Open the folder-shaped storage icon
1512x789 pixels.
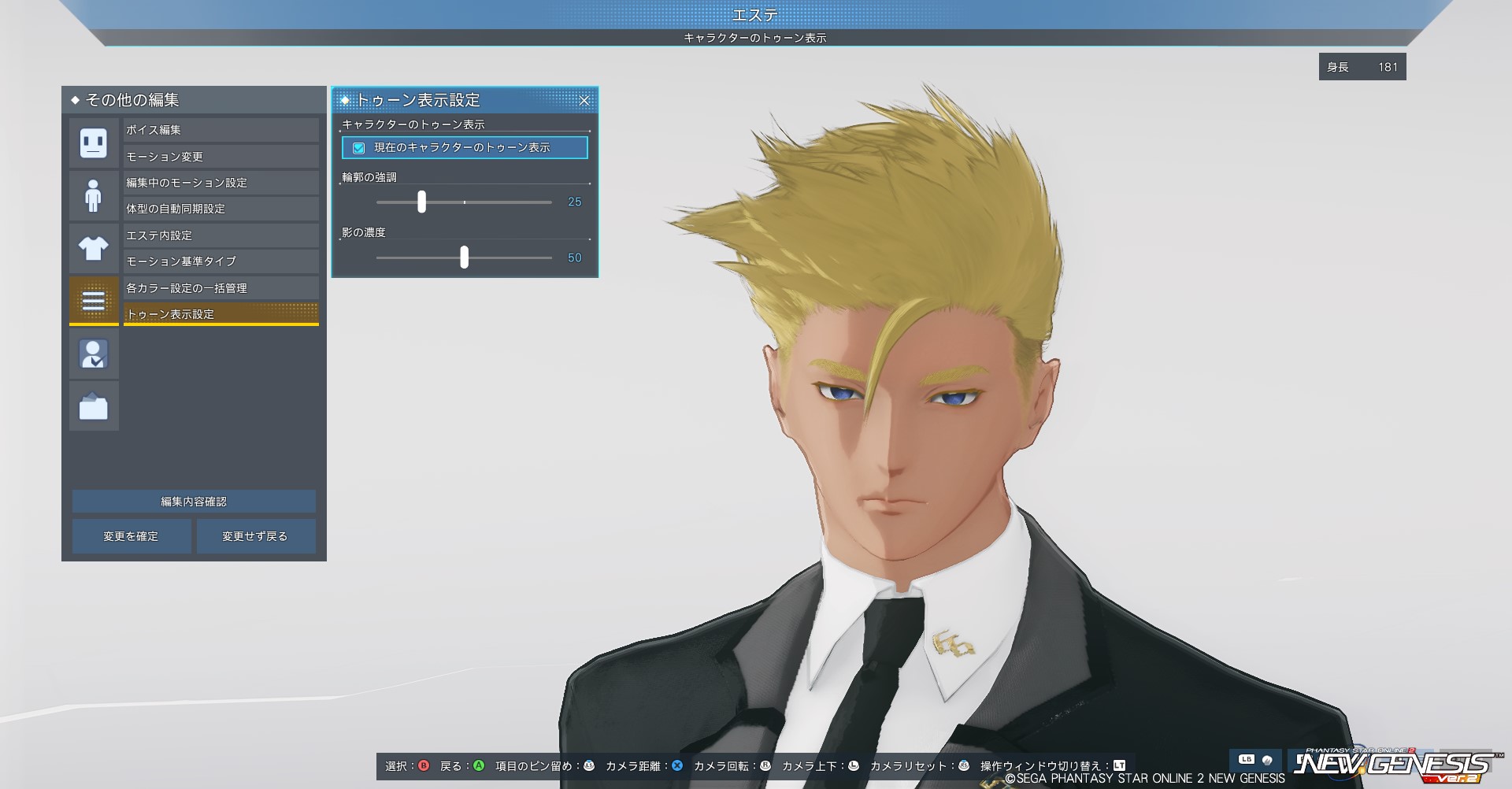click(94, 406)
